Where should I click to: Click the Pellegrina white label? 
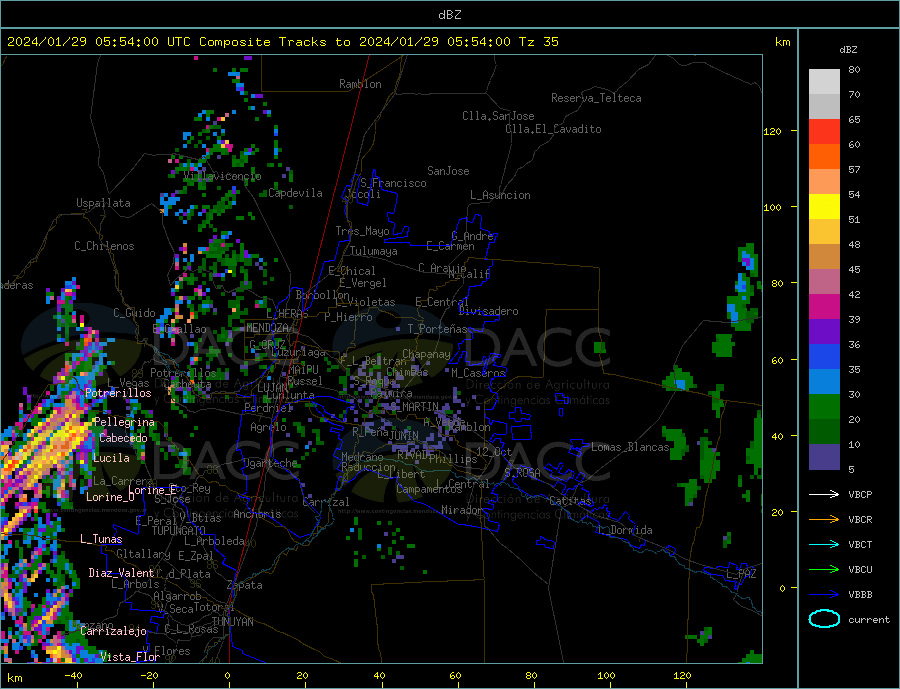point(124,422)
